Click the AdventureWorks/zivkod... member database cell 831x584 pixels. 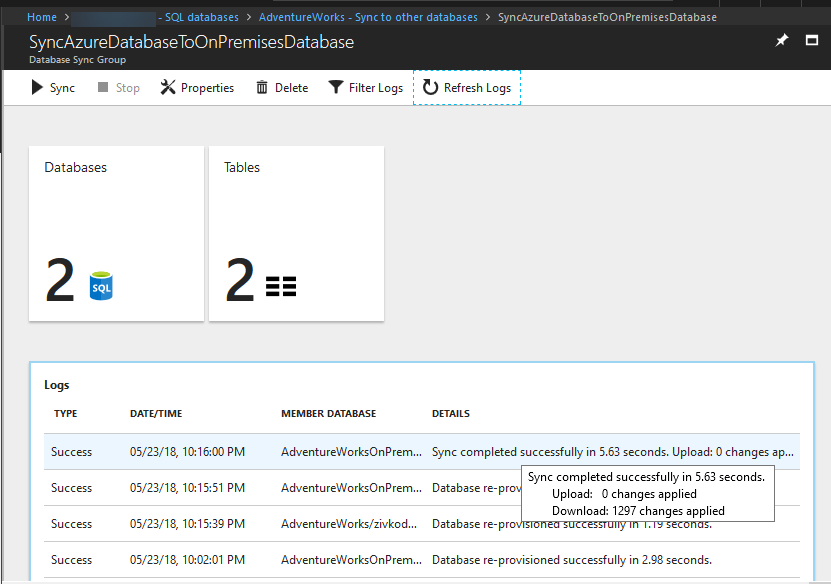[349, 524]
